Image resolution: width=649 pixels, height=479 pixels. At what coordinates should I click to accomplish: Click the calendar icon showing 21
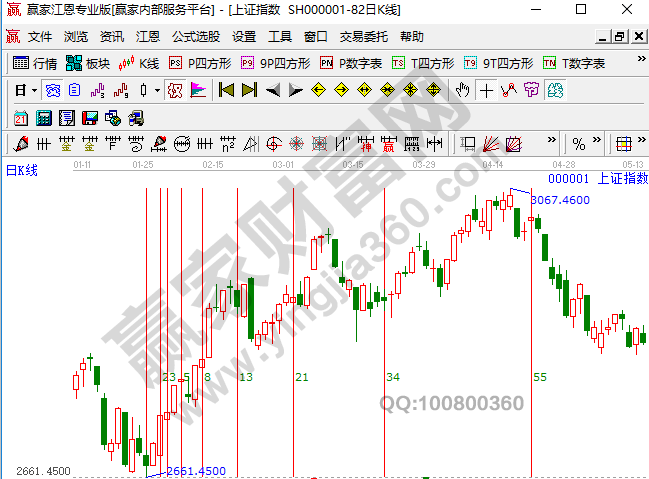click(x=21, y=118)
